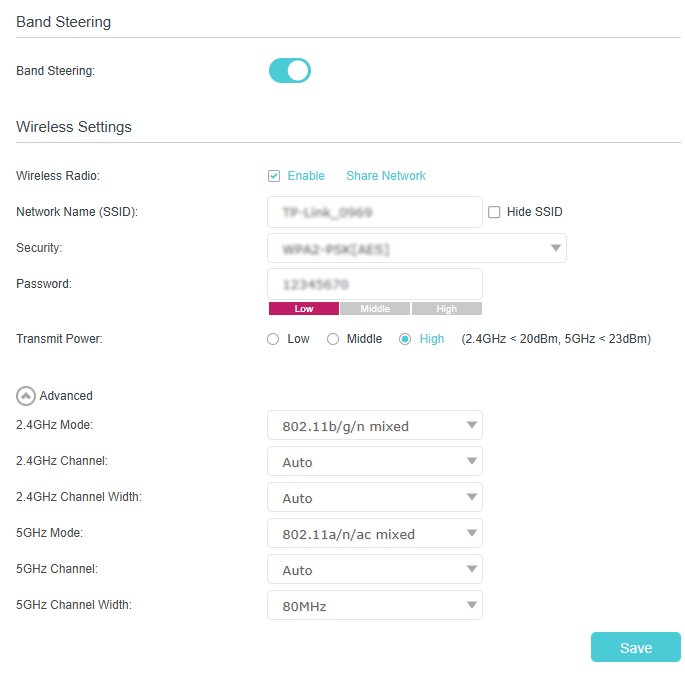Click the Password input field

coord(374,284)
